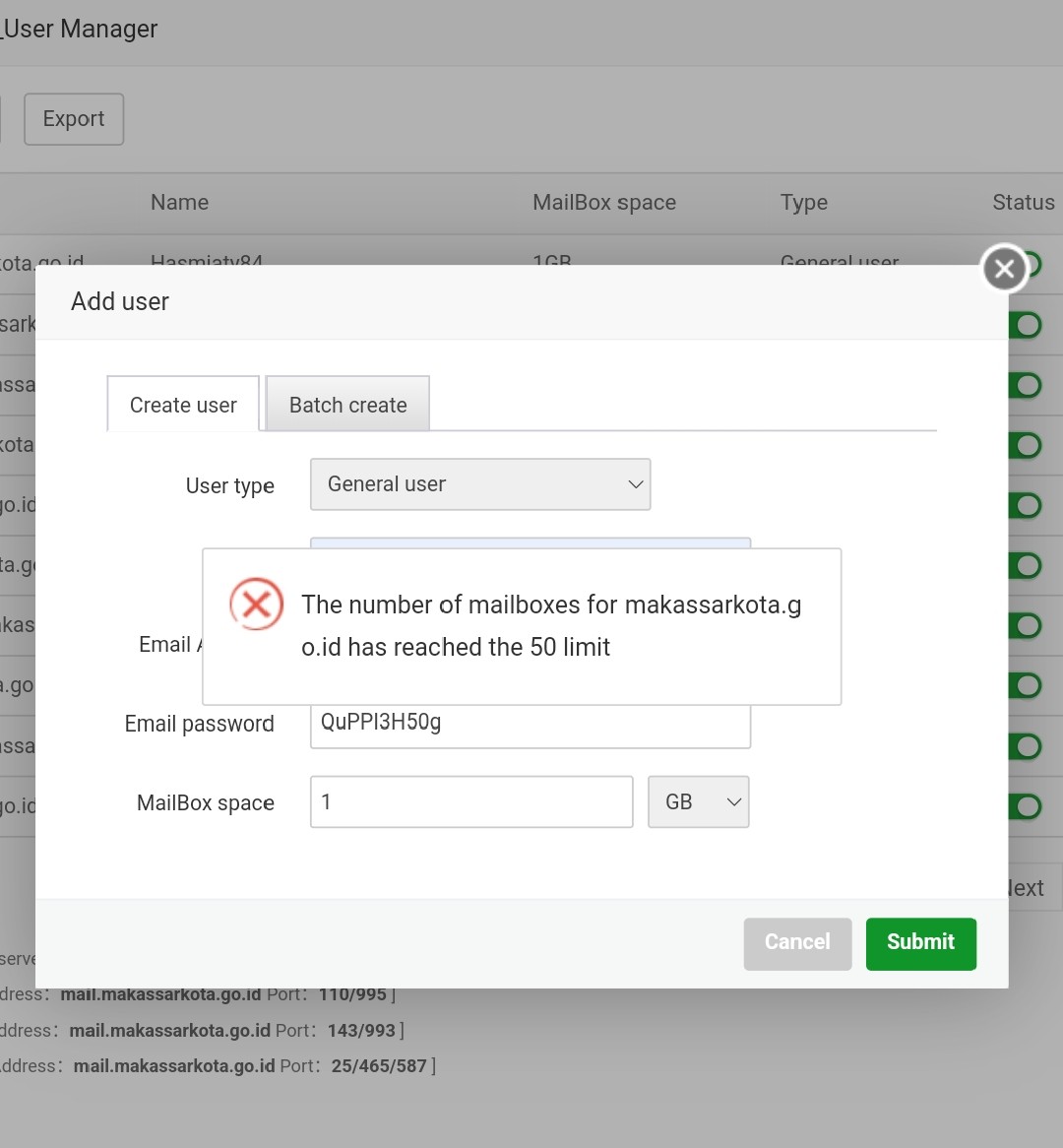Screen dimensions: 1063x1148
Task: Click the Status column header
Action: point(1023,203)
